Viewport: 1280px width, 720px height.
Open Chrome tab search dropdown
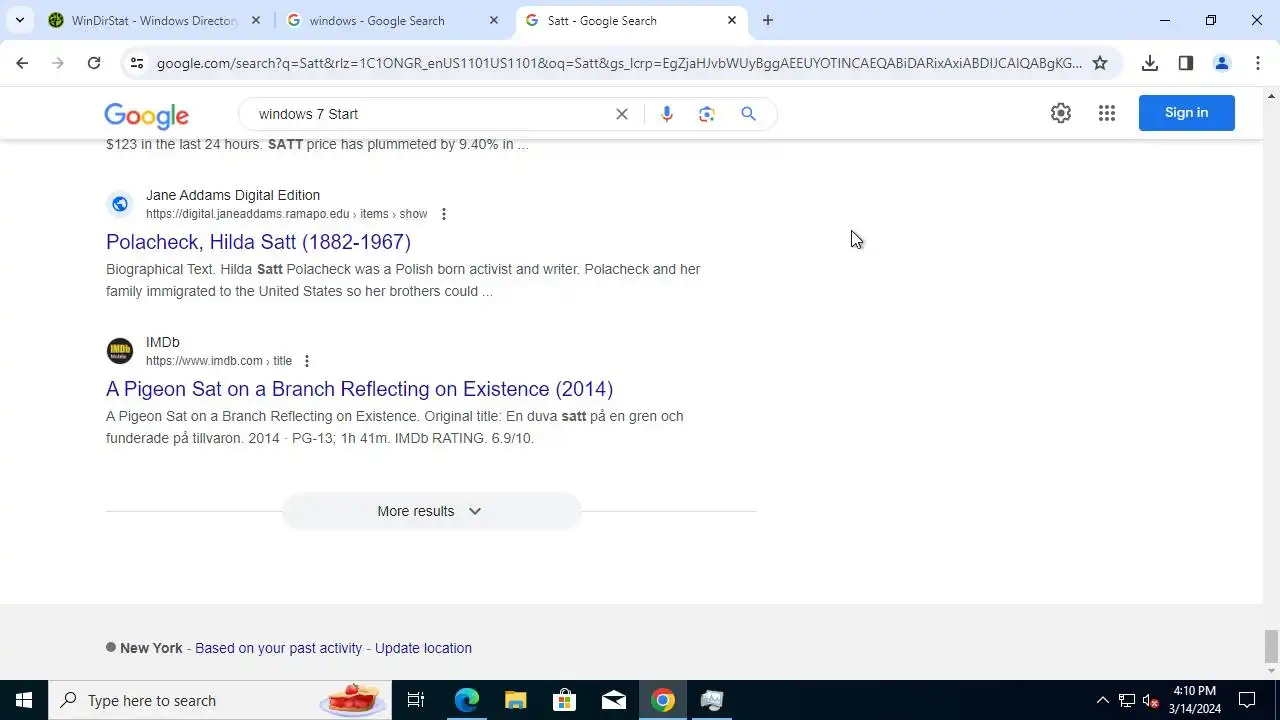pyautogui.click(x=19, y=20)
